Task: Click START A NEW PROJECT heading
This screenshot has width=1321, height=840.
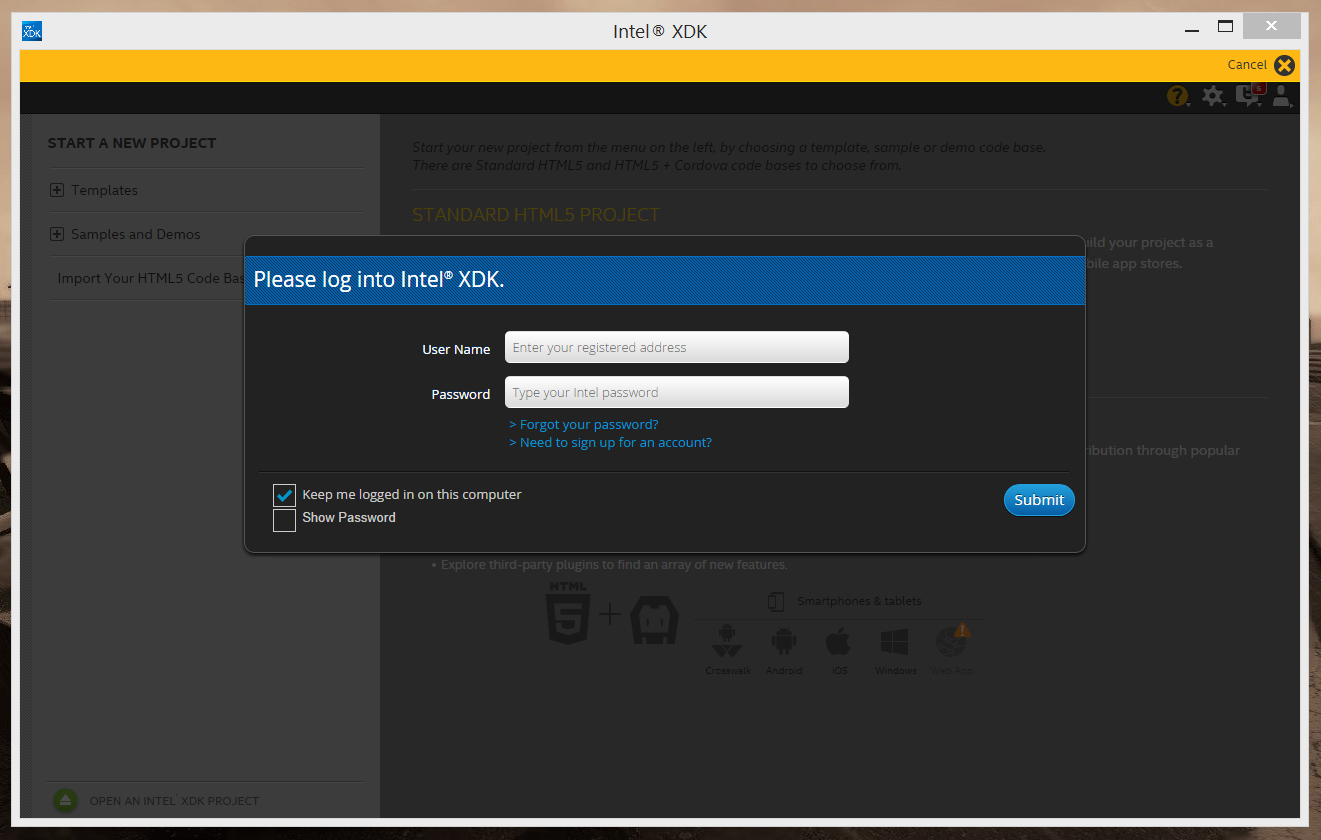Action: [x=132, y=143]
